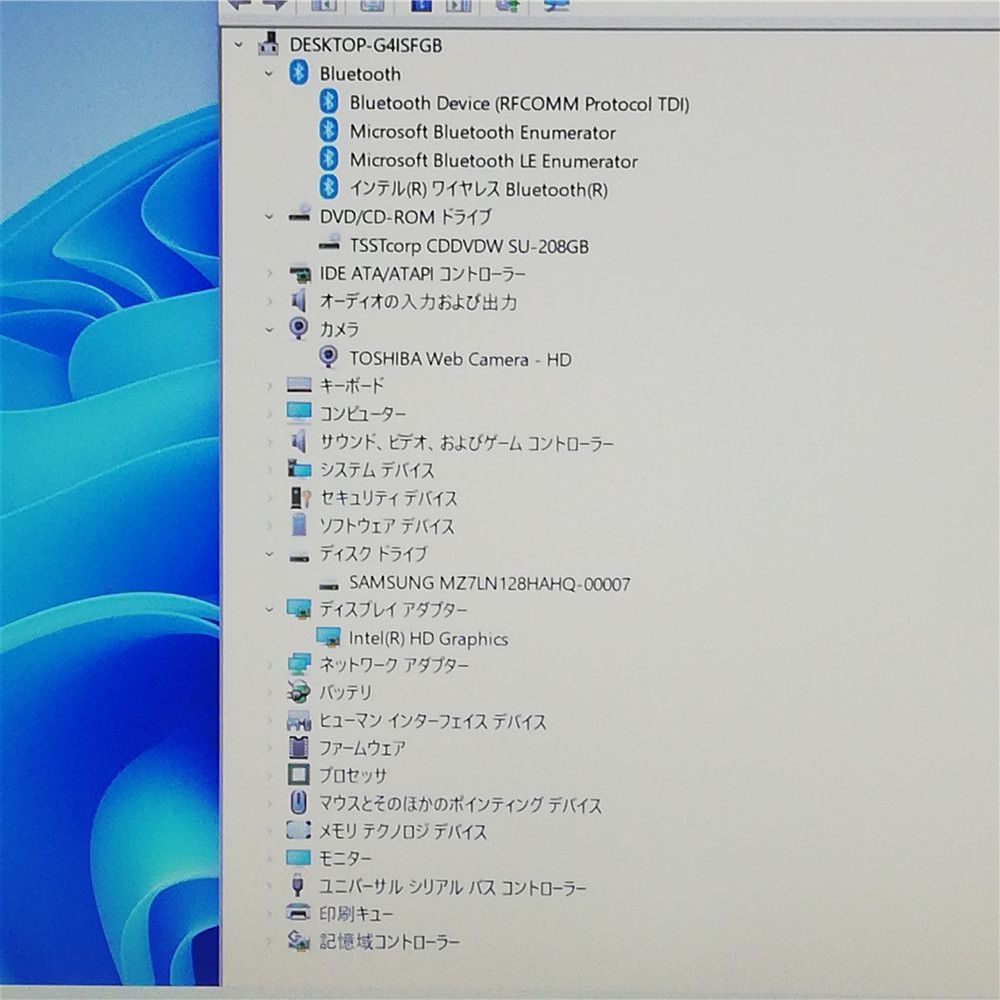Screen dimensions: 1000x1000
Task: Click the 印刷キュー printer icon
Action: pos(298,913)
